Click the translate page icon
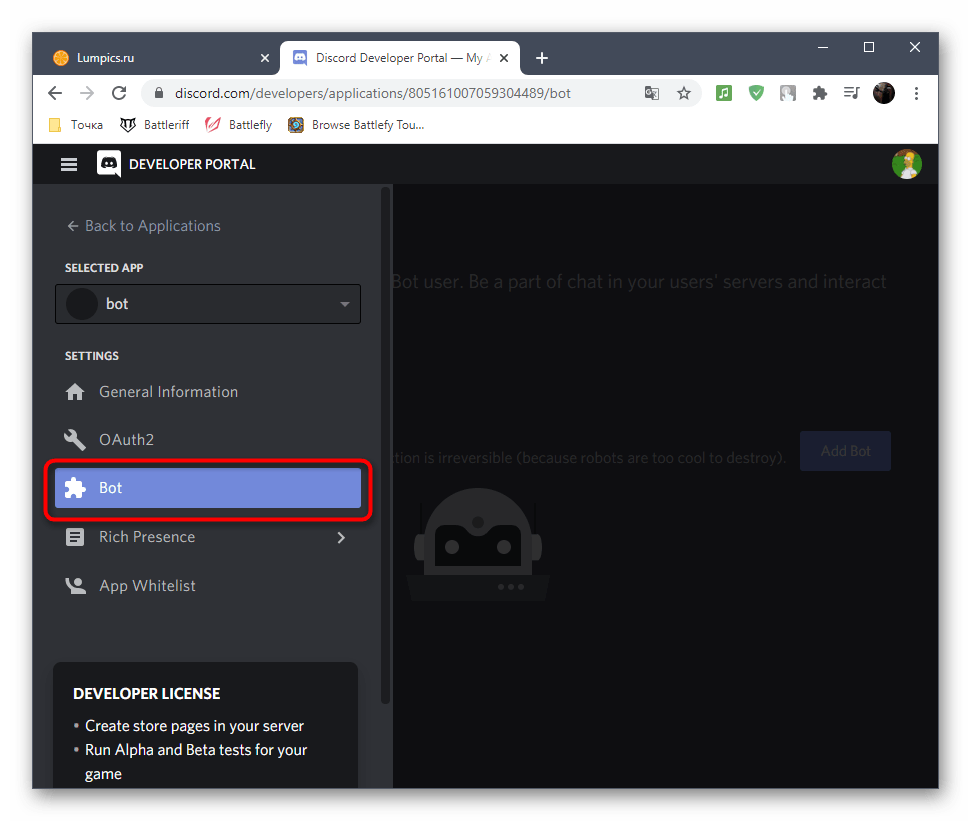Screen dimensions: 971x821 652,93
